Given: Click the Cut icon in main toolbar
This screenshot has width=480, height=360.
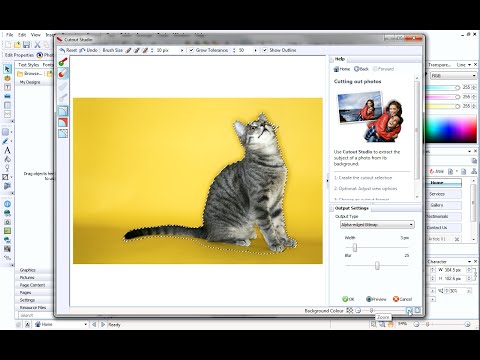Looking at the screenshot, I should pyautogui.click(x=37, y=45).
